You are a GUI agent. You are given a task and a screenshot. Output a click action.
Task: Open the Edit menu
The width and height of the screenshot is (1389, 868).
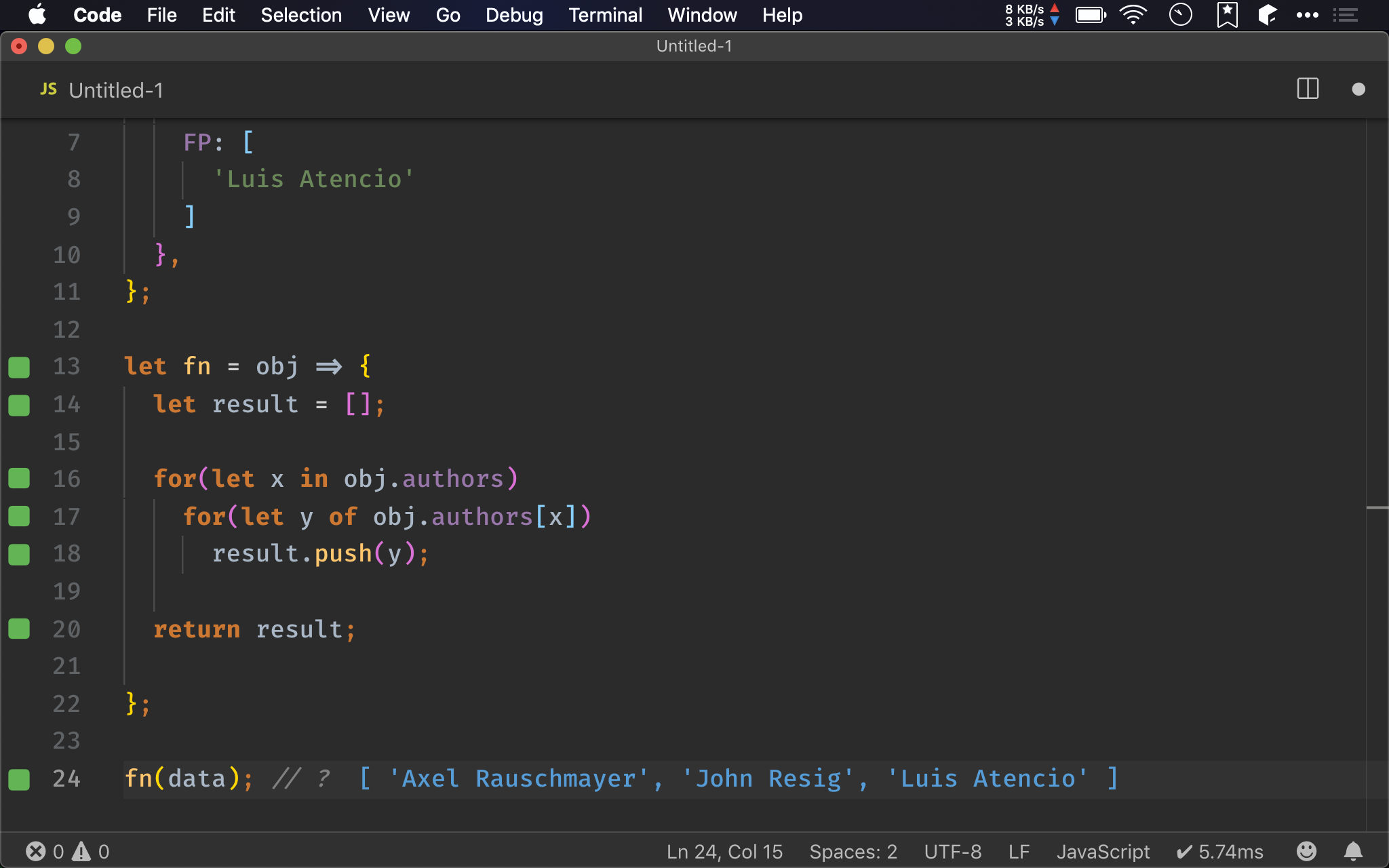pyautogui.click(x=218, y=15)
